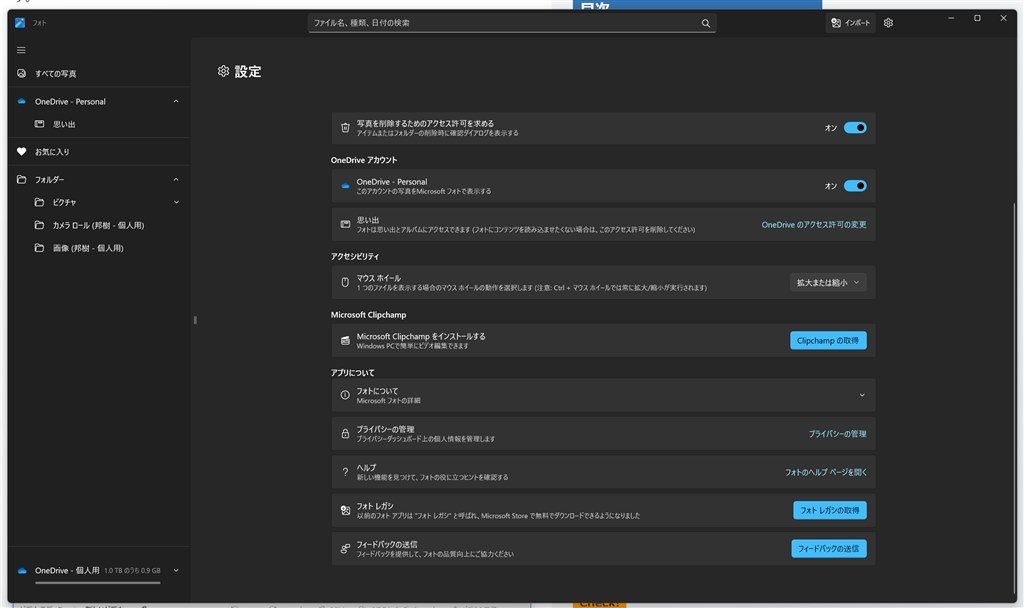
Task: Toggle off delete confirmation permission switch
Action: [855, 128]
